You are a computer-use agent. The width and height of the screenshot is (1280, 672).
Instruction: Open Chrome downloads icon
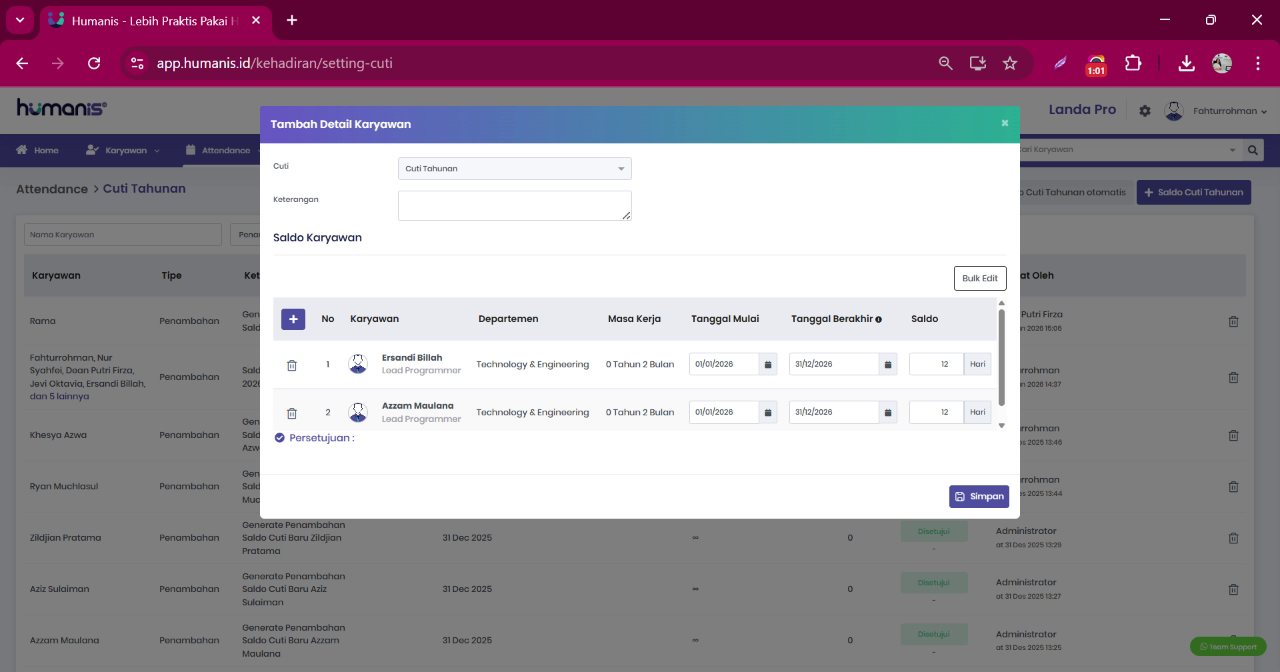click(1186, 63)
